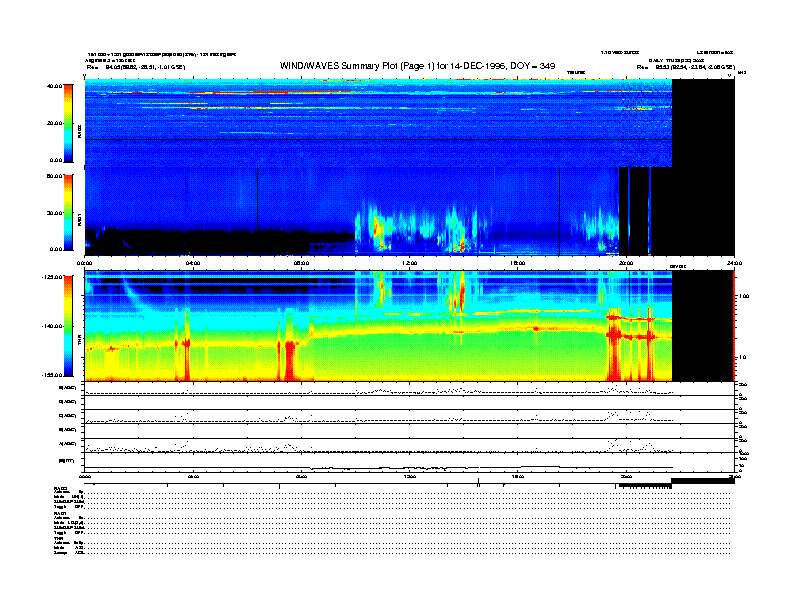Viewport: 792px width, 612px height.
Task: Click the WIND/WAVES Summary Plot title
Action: (x=417, y=66)
